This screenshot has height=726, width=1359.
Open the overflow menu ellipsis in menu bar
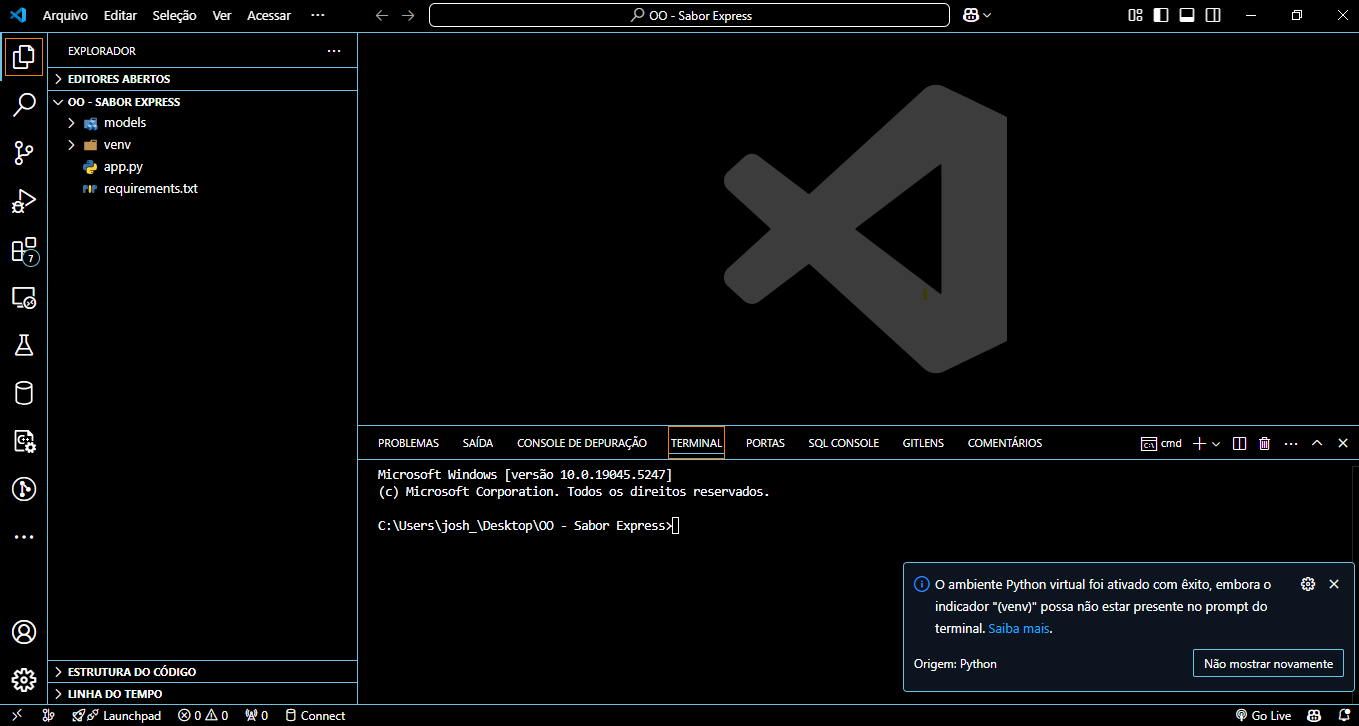(x=318, y=15)
